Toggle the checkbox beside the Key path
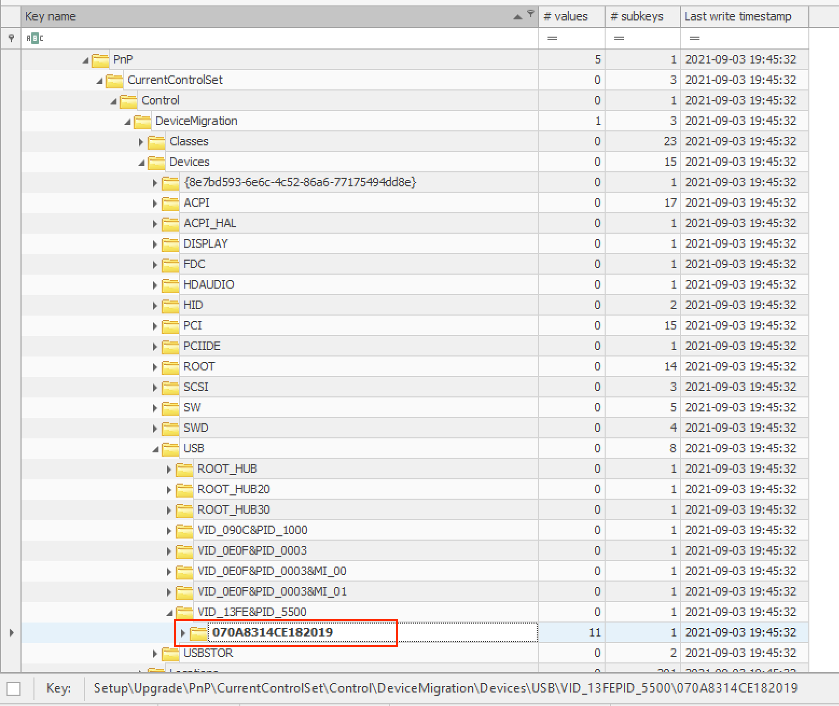Viewport: 839px width, 706px height. click(13, 688)
